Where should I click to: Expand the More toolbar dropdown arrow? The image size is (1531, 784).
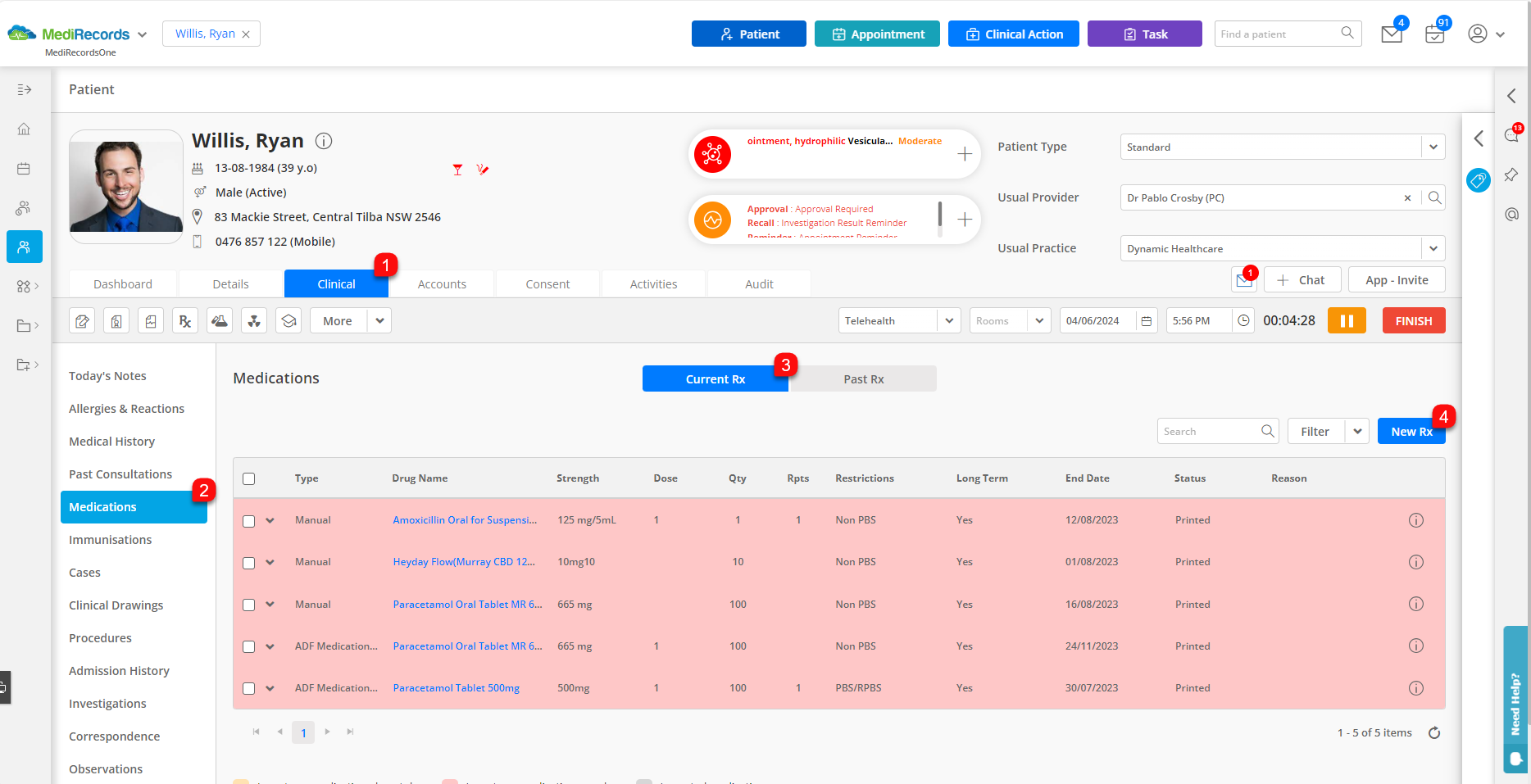(x=379, y=321)
